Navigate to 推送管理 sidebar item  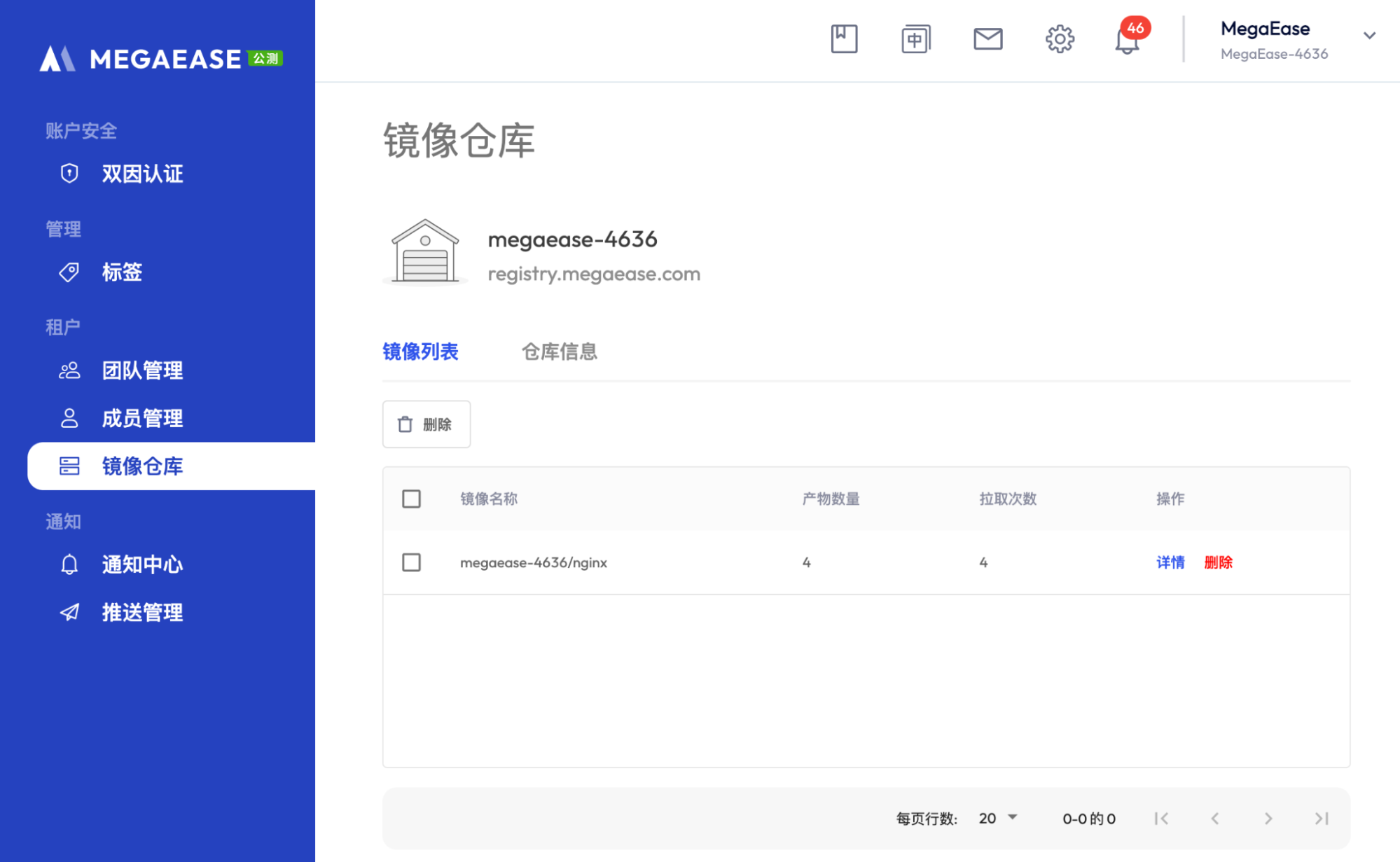click(x=142, y=613)
